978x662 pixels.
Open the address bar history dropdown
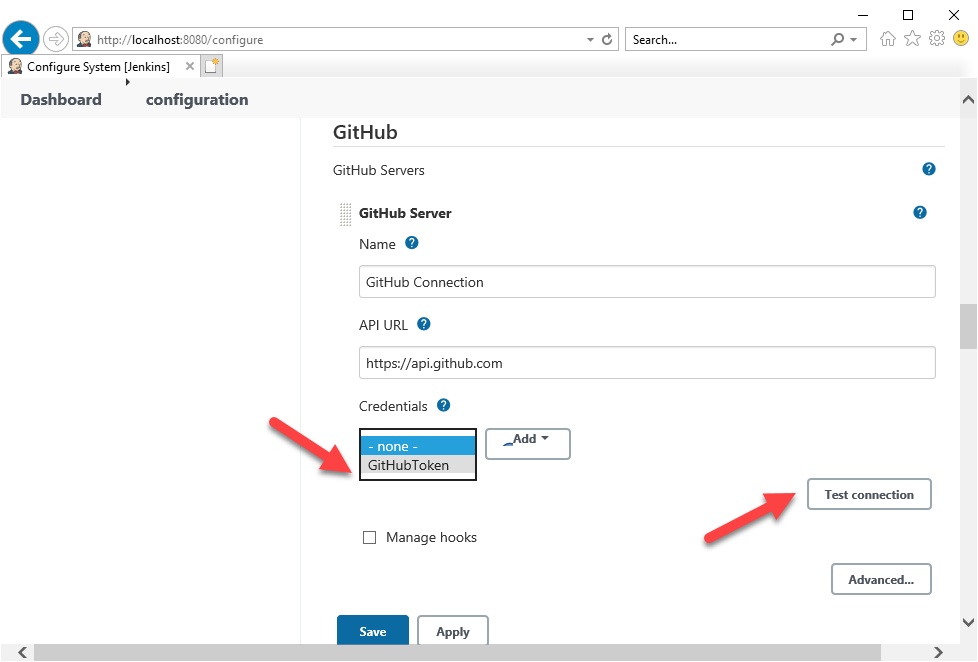coord(590,39)
